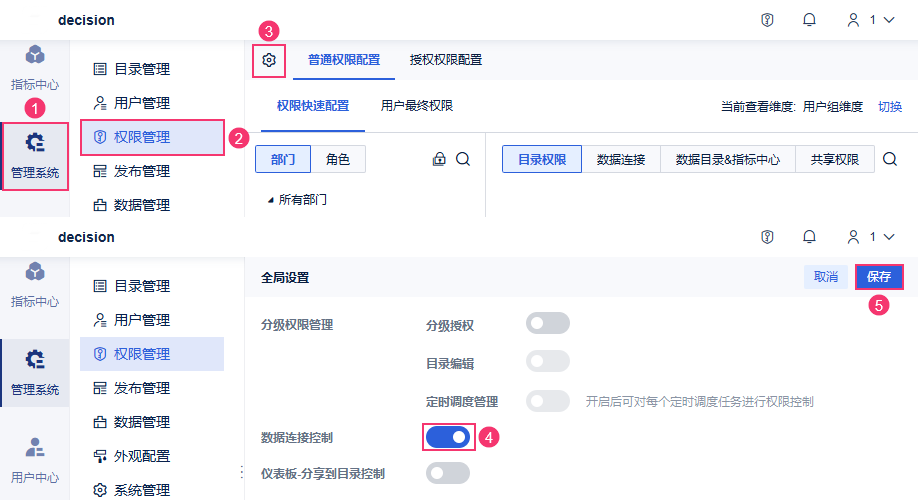Open 用户中心 in the left sidebar

click(x=35, y=459)
